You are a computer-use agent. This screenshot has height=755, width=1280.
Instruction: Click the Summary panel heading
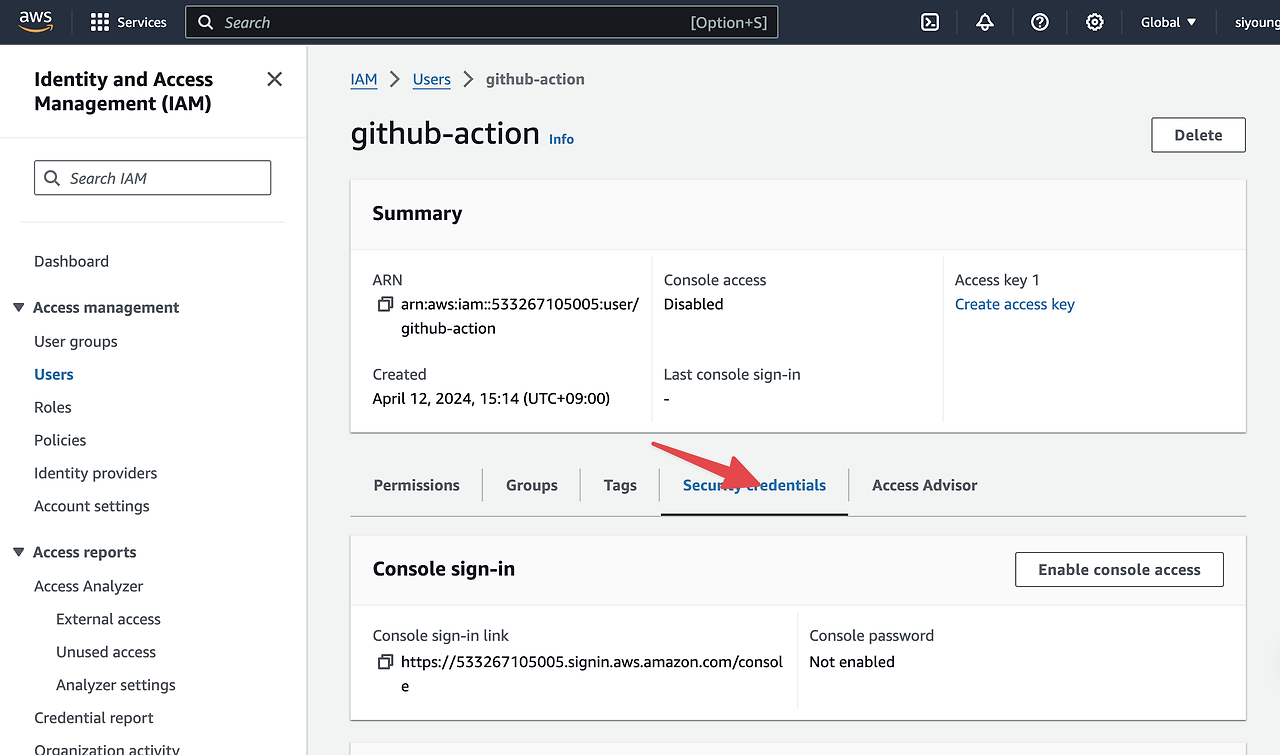417,213
